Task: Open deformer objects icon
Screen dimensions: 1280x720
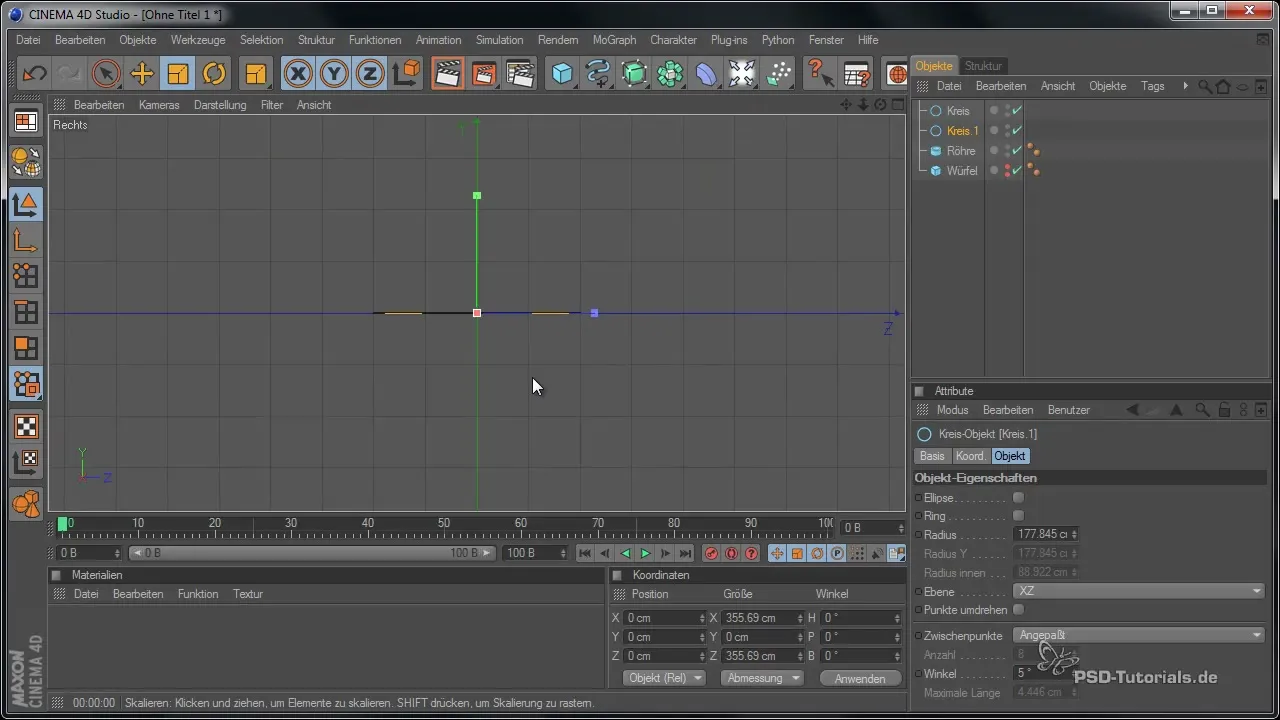Action: 707,74
